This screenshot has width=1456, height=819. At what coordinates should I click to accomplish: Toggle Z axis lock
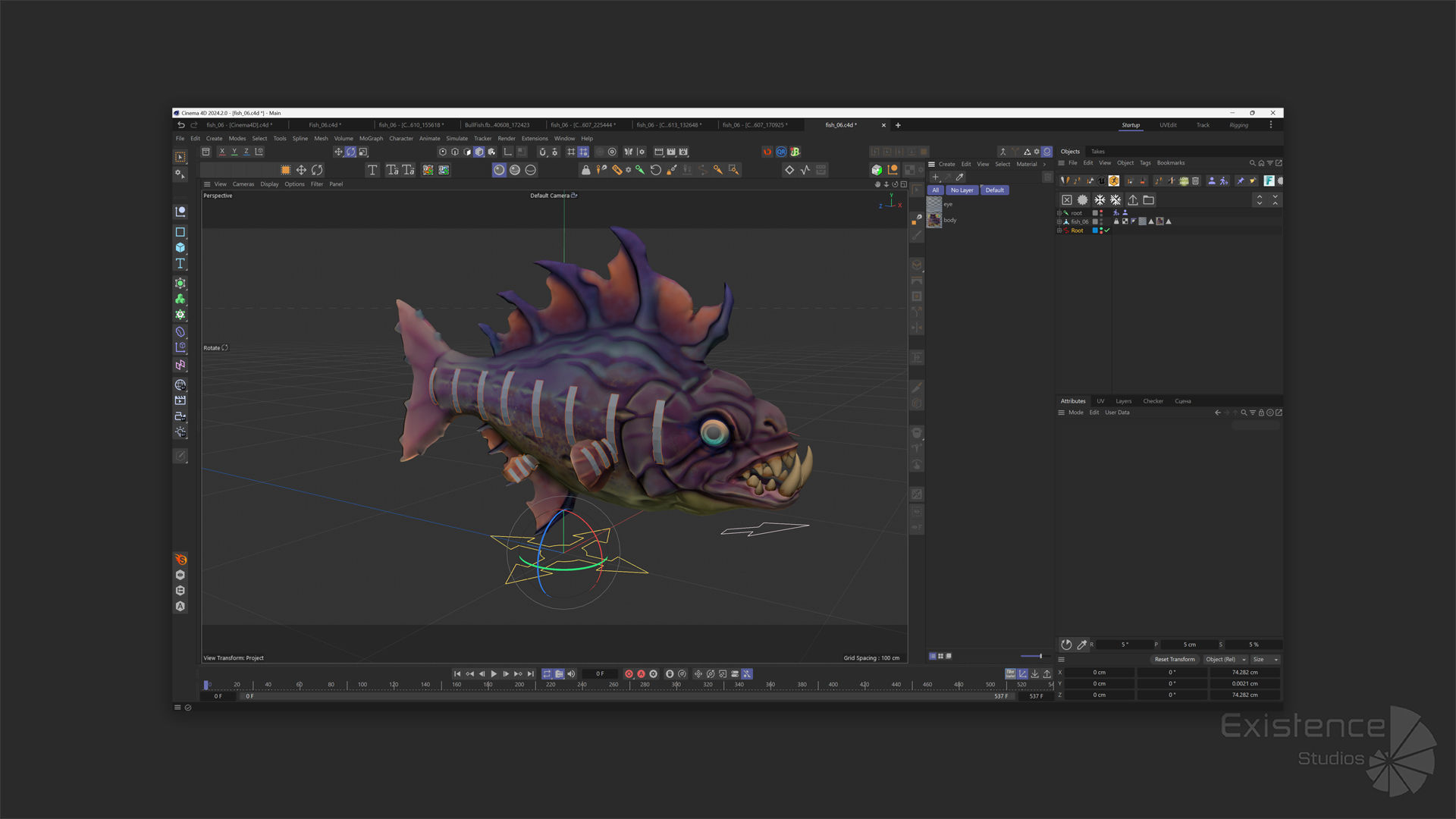(x=246, y=152)
